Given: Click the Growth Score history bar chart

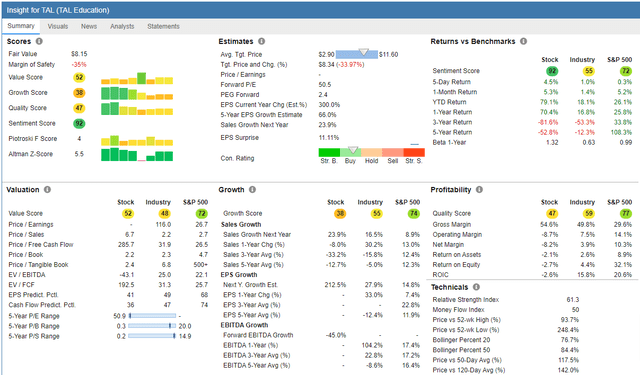Looking at the screenshot, I should point(137,93).
